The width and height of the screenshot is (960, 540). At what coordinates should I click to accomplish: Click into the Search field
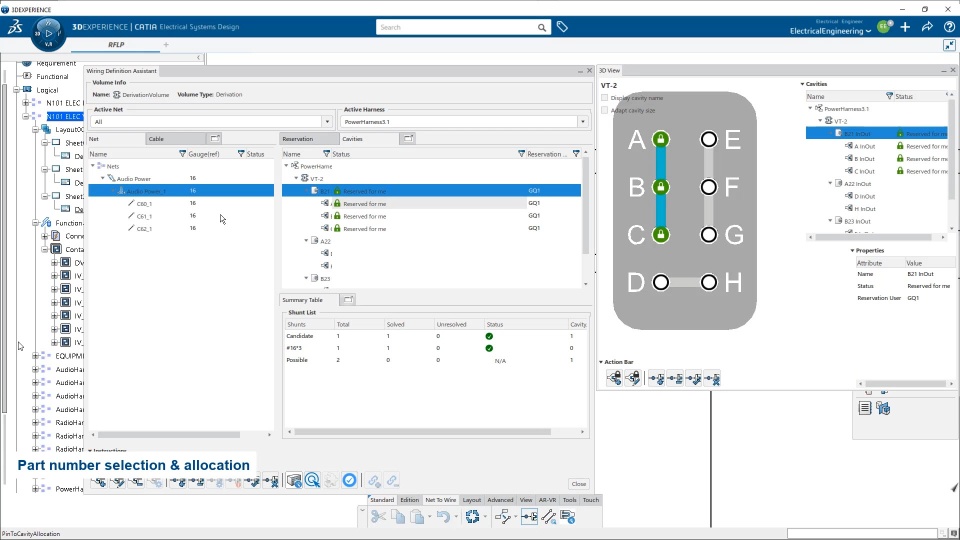pos(456,28)
